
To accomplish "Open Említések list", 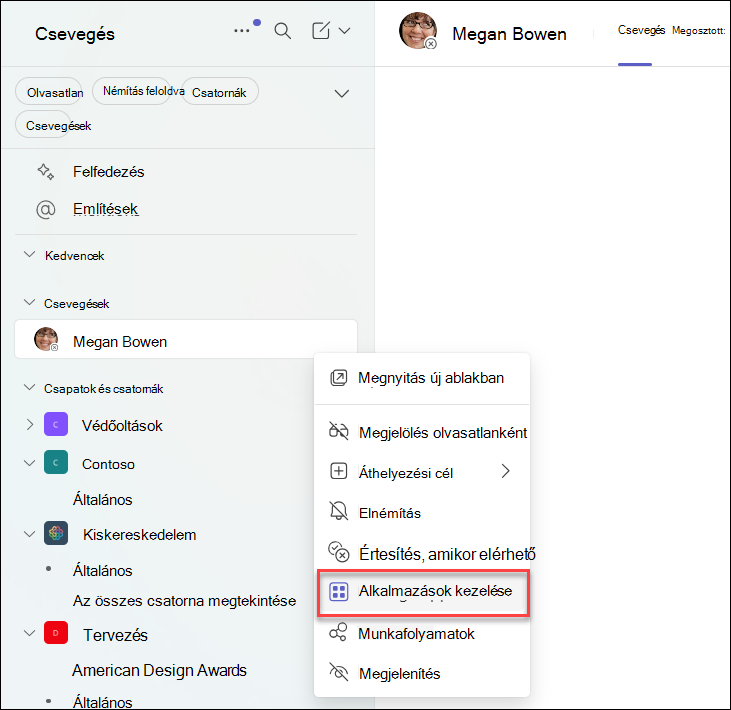I will click(x=105, y=209).
